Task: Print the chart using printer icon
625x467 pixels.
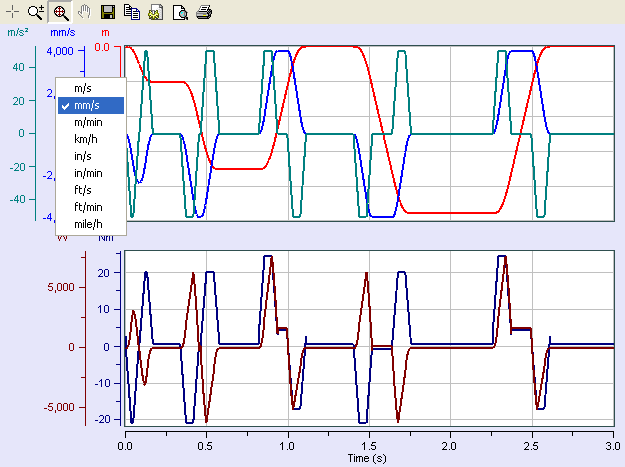Action: 203,13
